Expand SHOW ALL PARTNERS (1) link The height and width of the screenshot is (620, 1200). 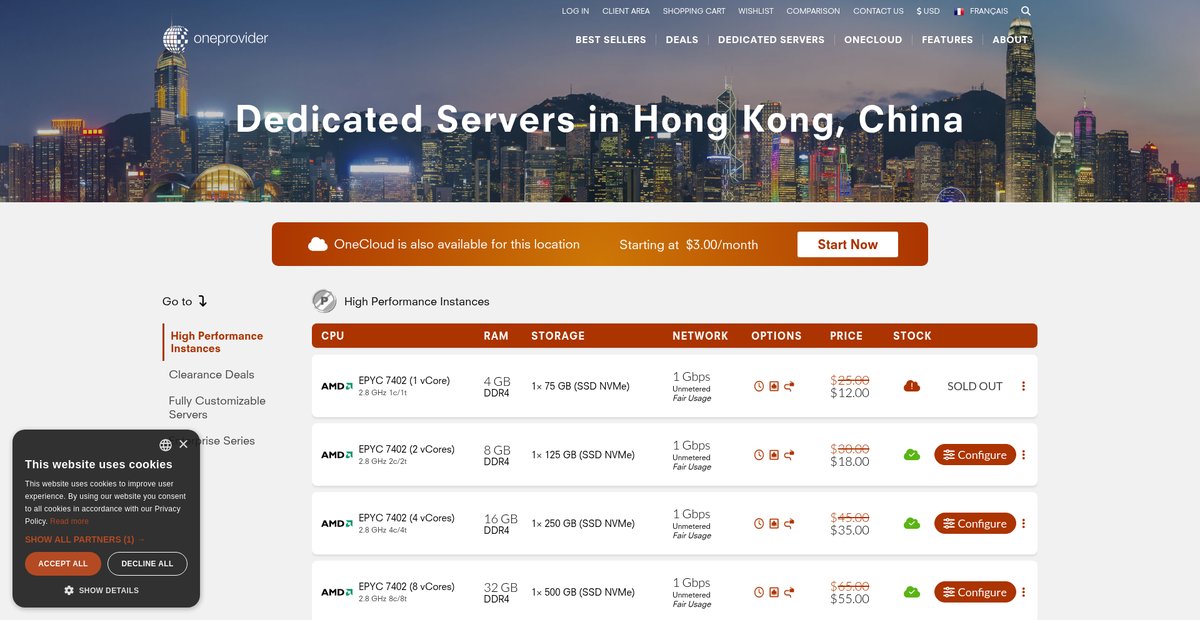85,539
